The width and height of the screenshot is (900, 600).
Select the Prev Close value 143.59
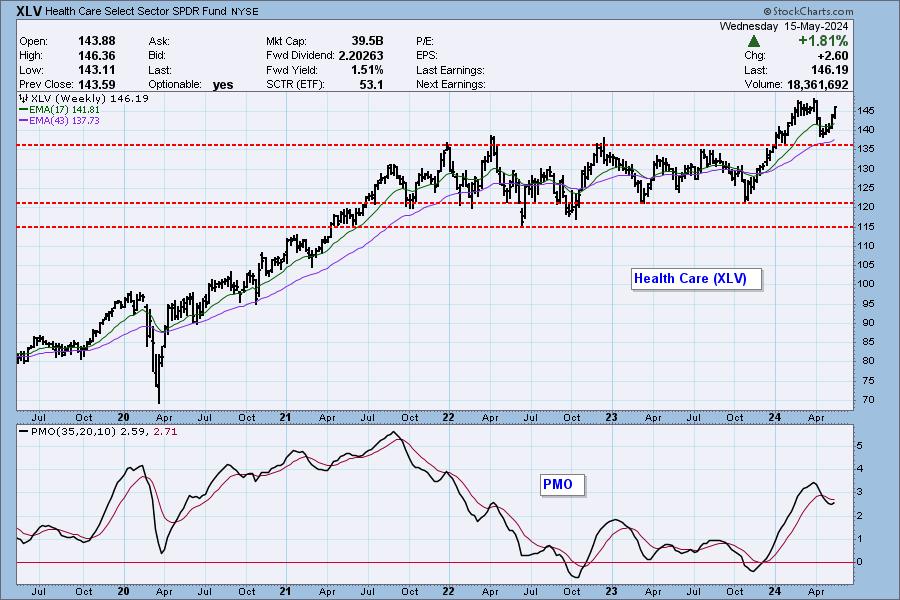pyautogui.click(x=96, y=84)
